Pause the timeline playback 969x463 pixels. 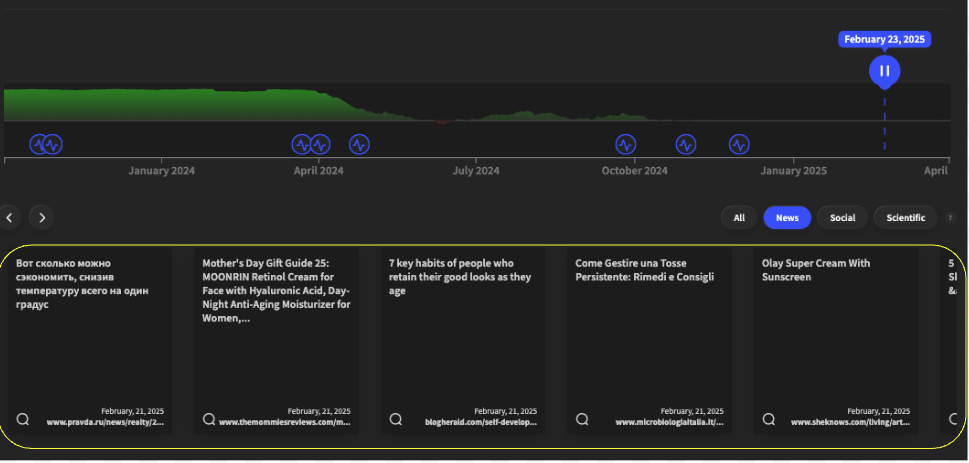[x=884, y=71]
